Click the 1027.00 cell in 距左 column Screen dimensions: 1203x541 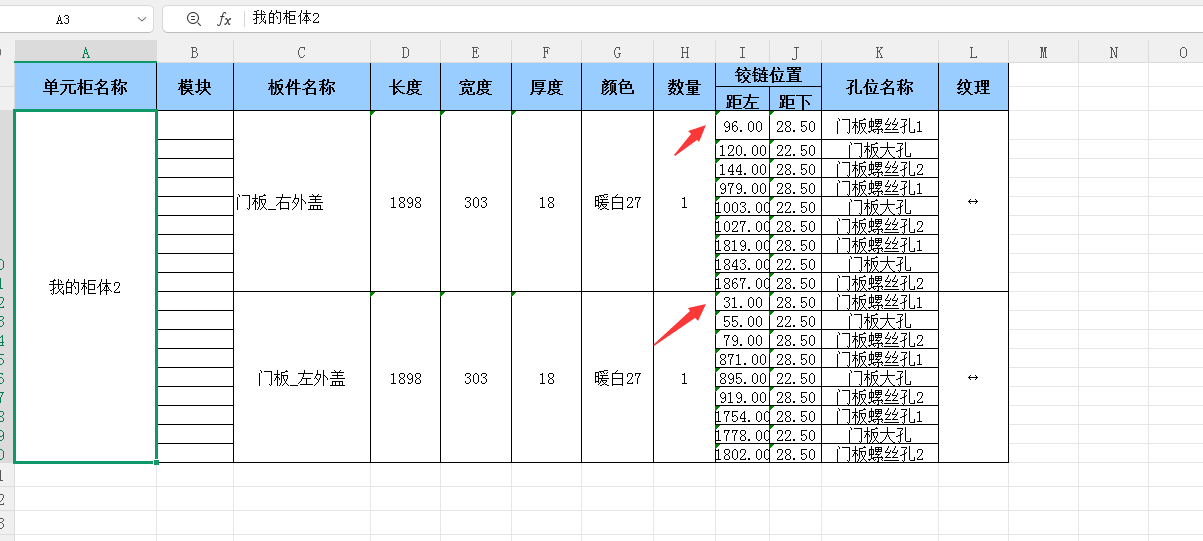742,226
